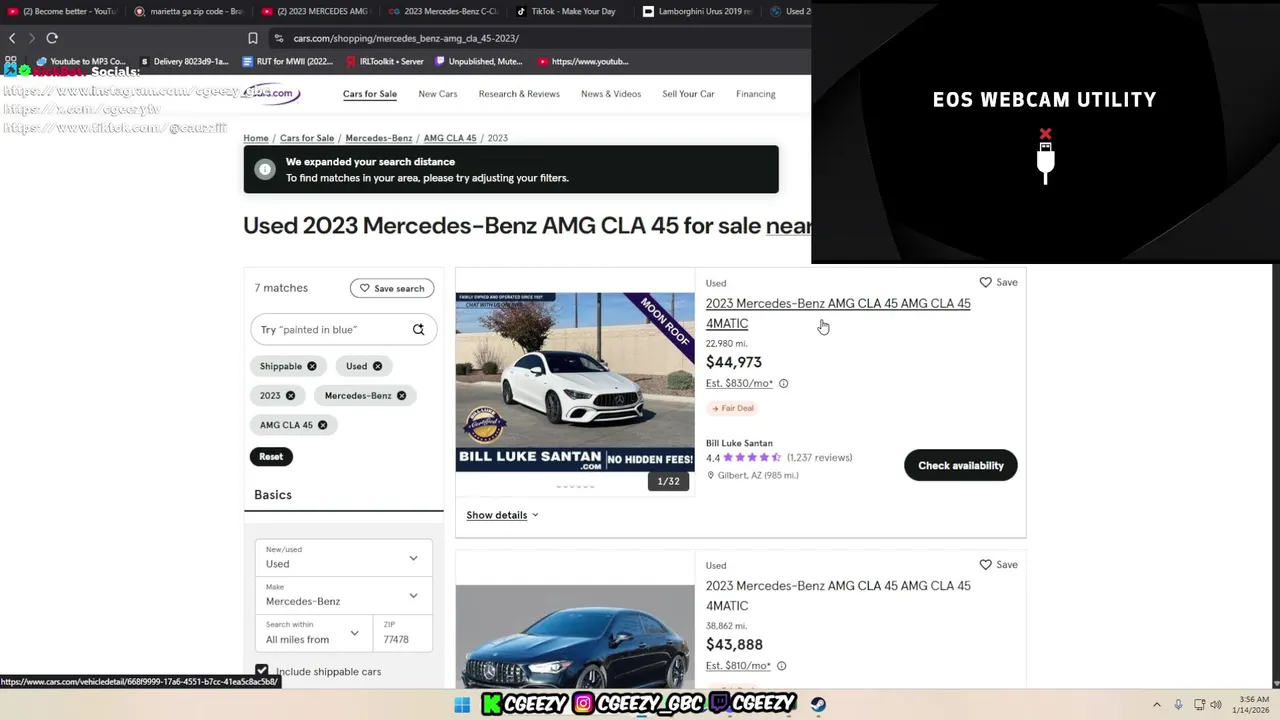Open Steam from the taskbar
Viewport: 1280px width, 720px height.
click(x=818, y=705)
